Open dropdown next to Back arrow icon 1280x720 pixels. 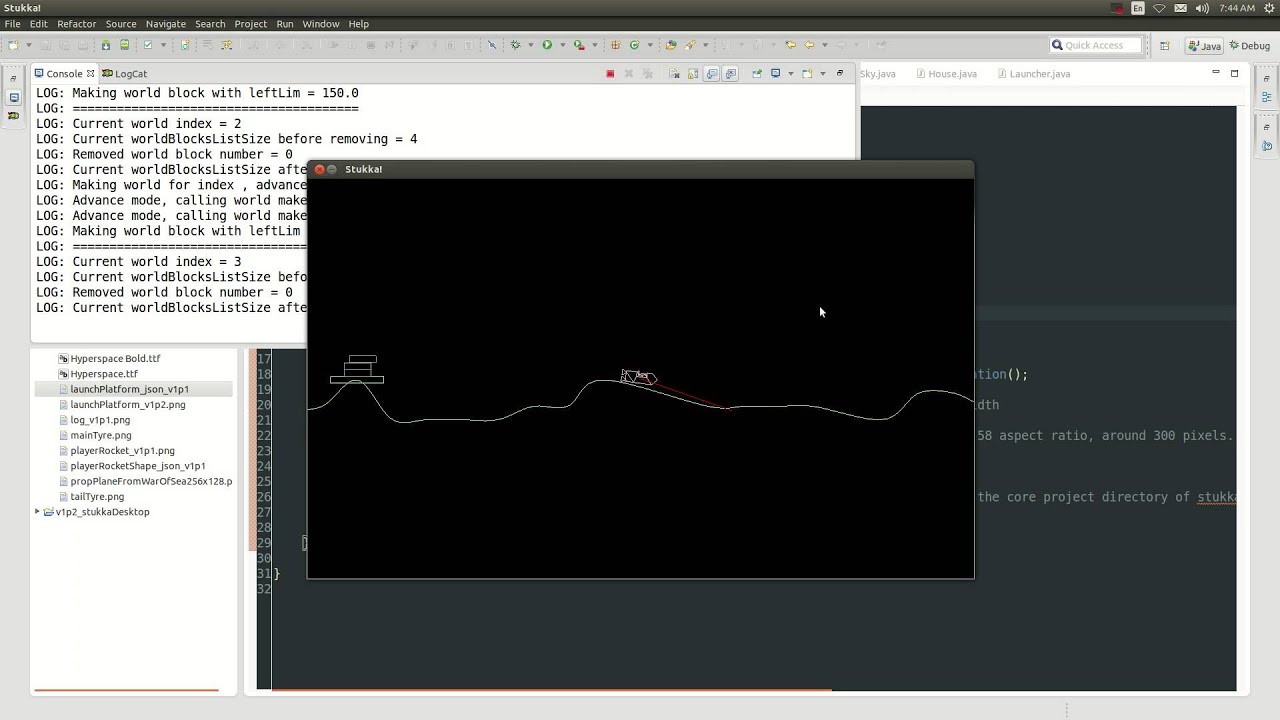[824, 45]
